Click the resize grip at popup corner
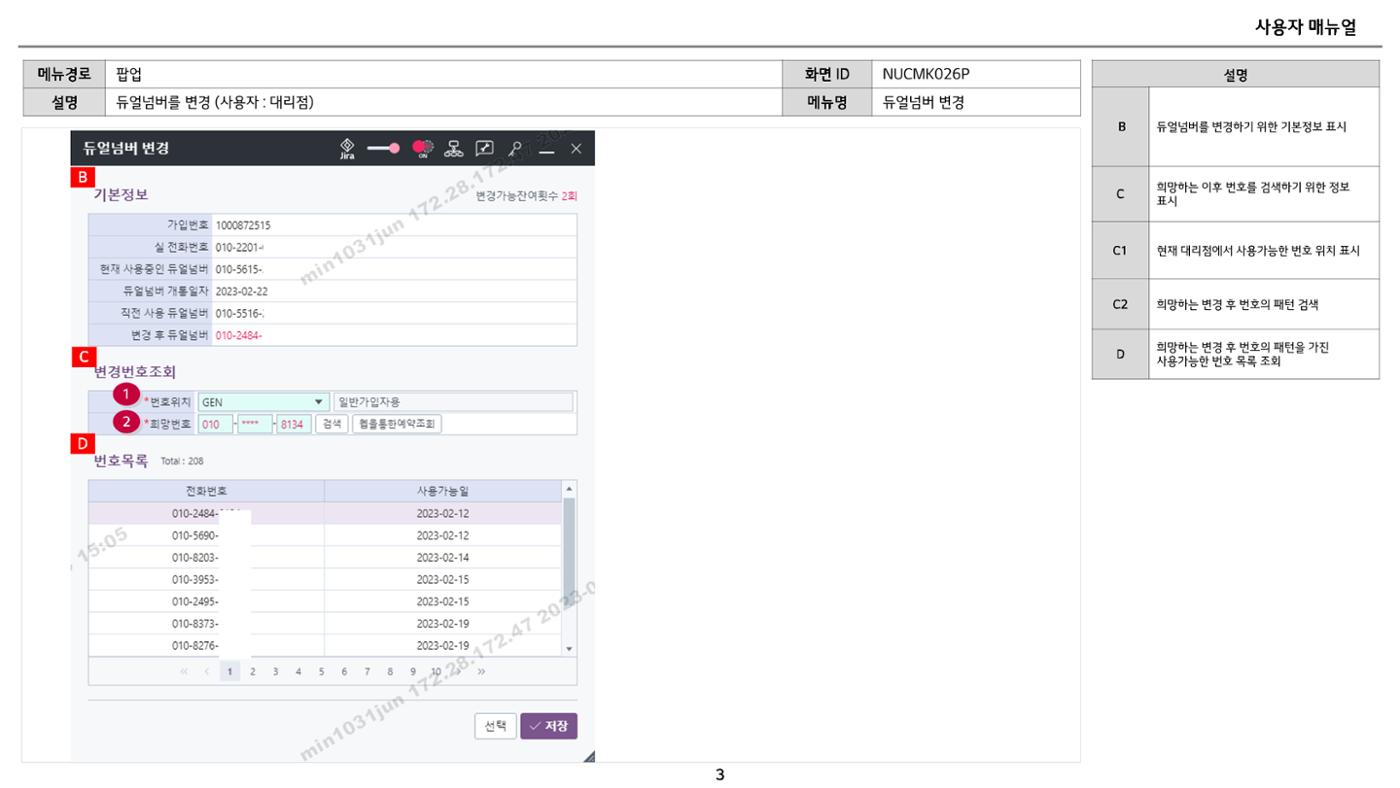 [x=588, y=756]
